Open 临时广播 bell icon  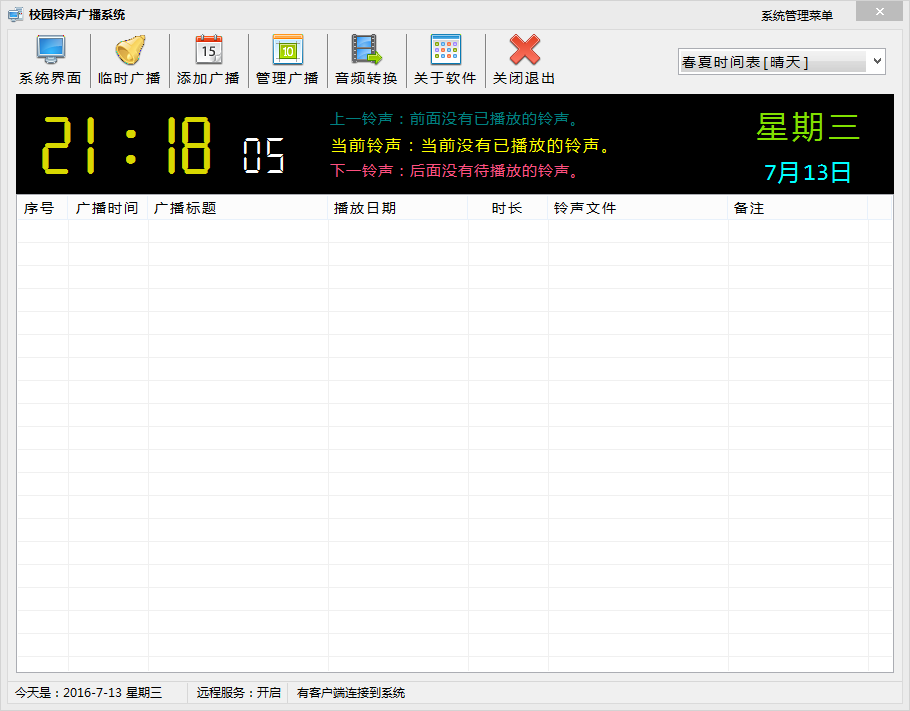[129, 50]
